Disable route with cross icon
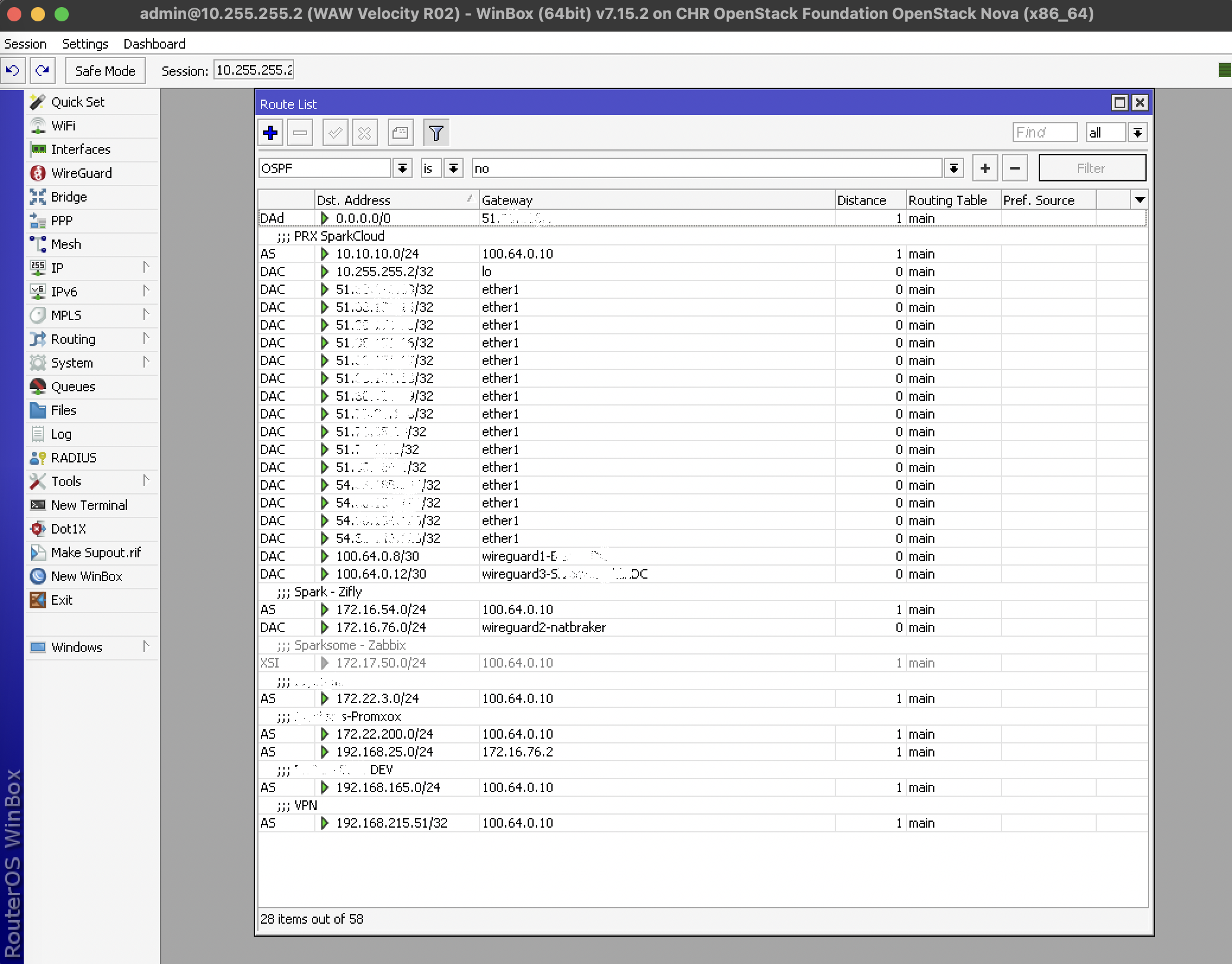The width and height of the screenshot is (1232, 964). [x=365, y=133]
